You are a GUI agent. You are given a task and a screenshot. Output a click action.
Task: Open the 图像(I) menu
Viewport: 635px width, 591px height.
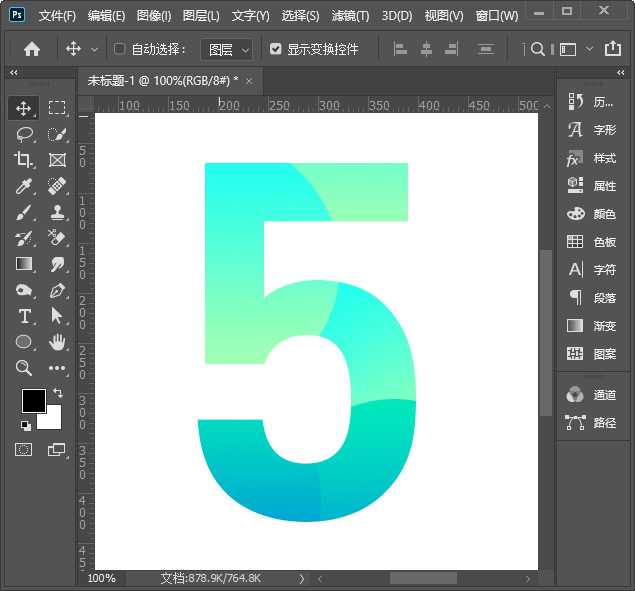[x=154, y=16]
